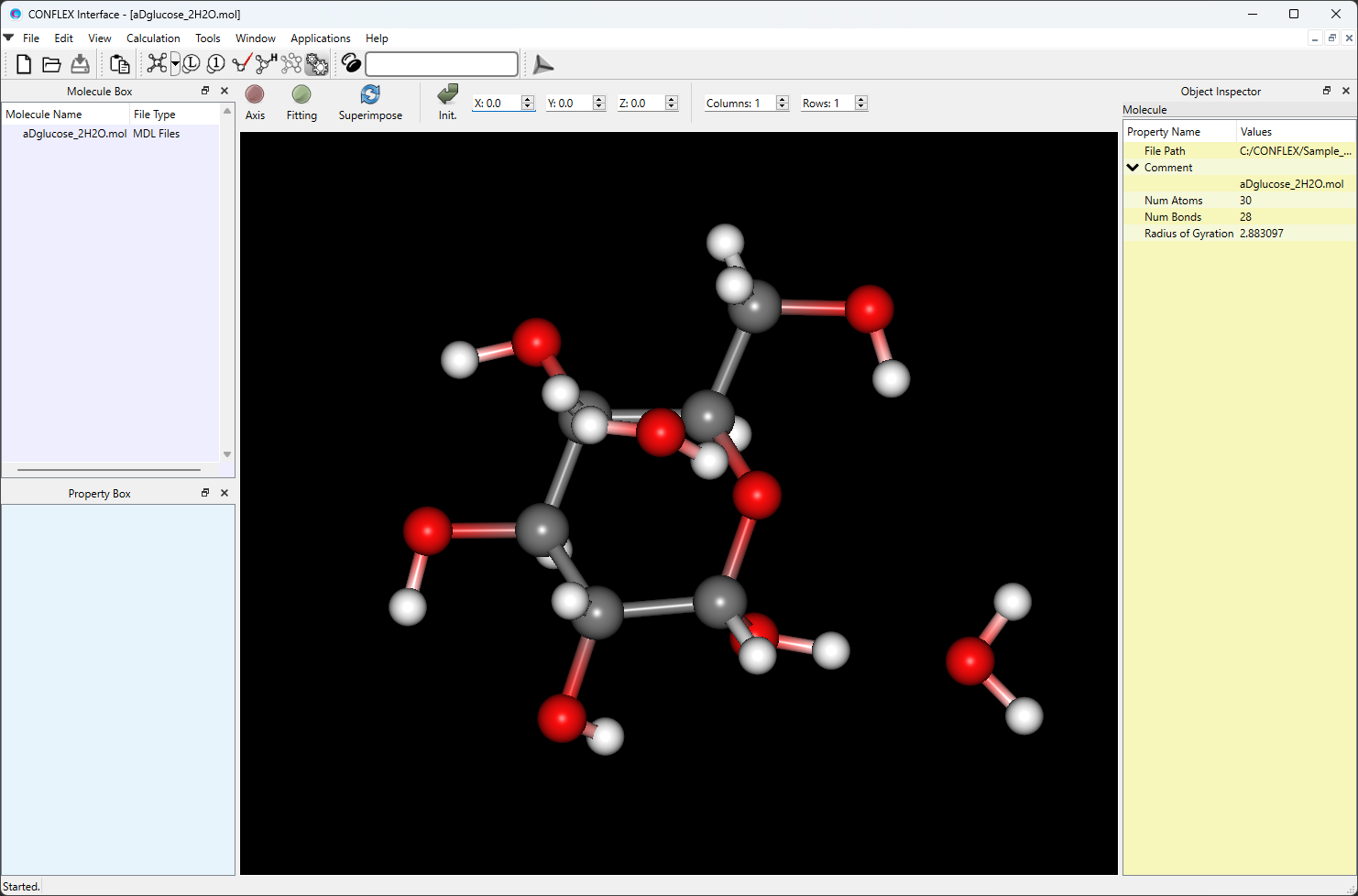
Task: Create a new molecule document
Action: click(x=23, y=63)
